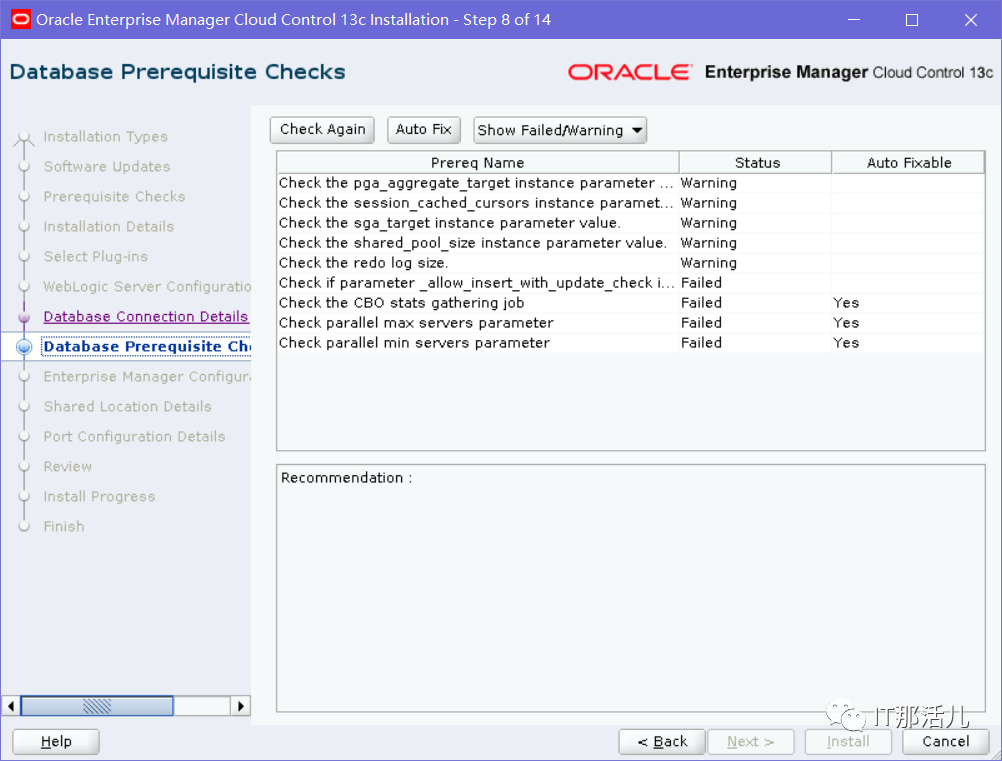Minimize the installer window
Viewport: 1002px width, 761px height.
(x=854, y=20)
